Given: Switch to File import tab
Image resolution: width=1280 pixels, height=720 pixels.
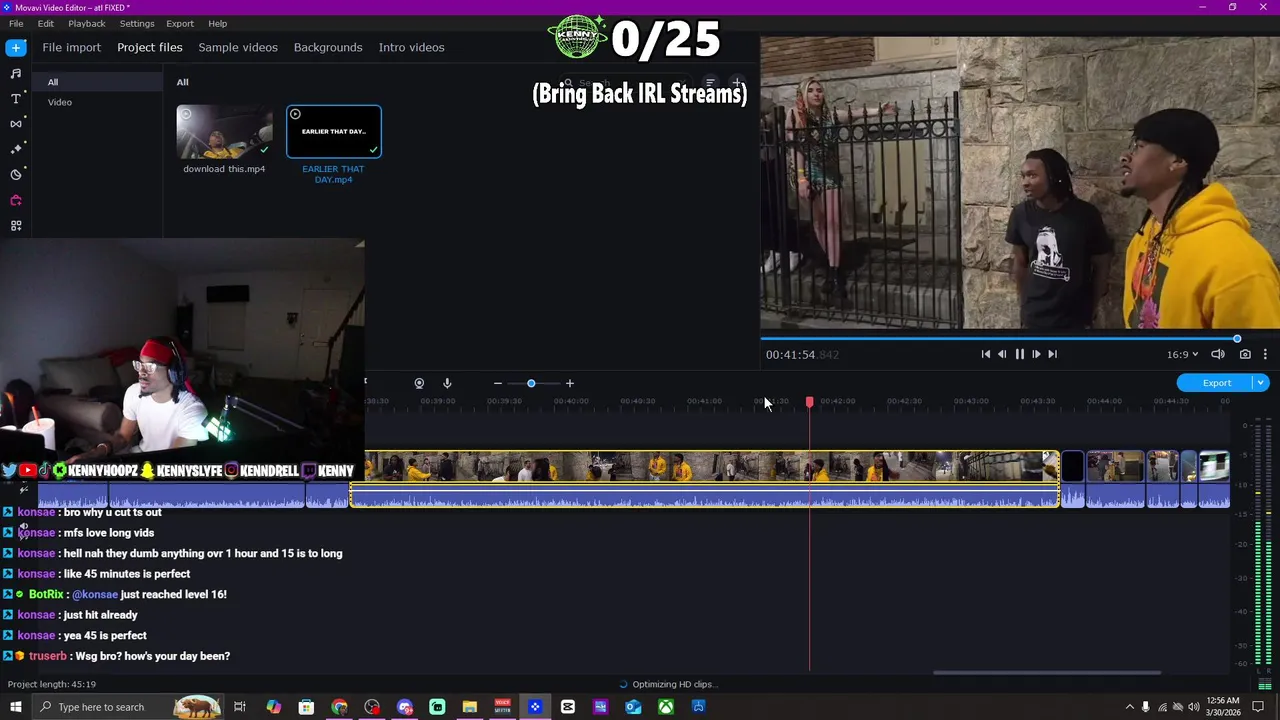Looking at the screenshot, I should 72,47.
